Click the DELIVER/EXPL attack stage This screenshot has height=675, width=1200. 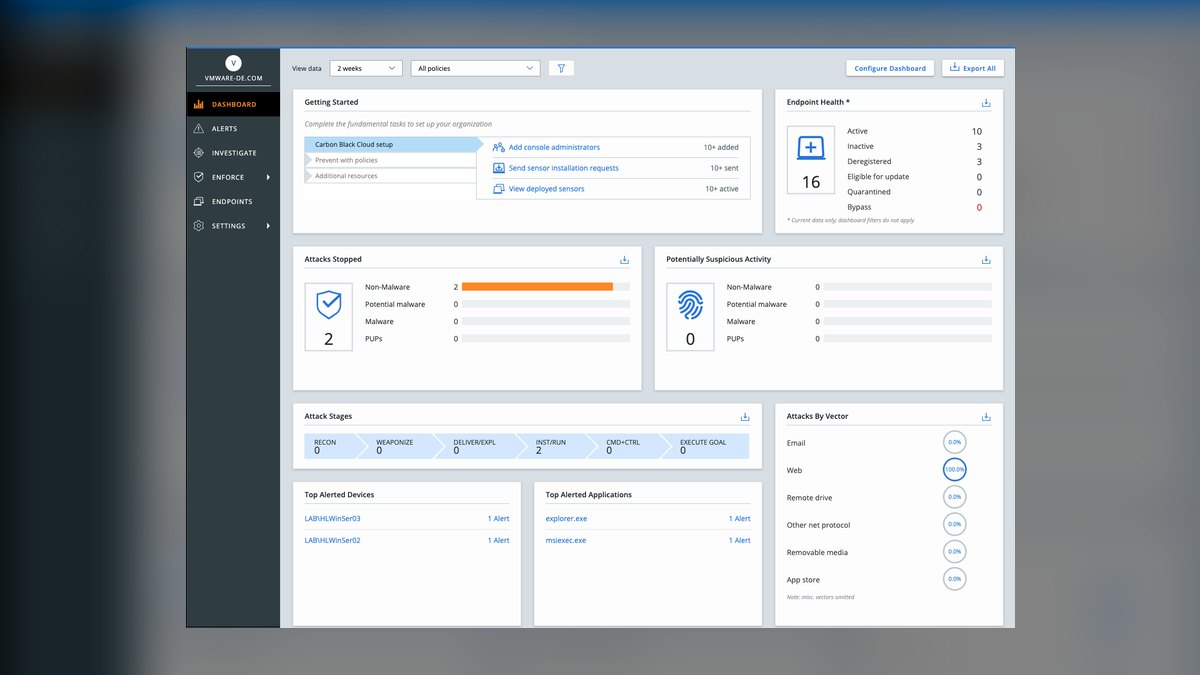pos(478,446)
